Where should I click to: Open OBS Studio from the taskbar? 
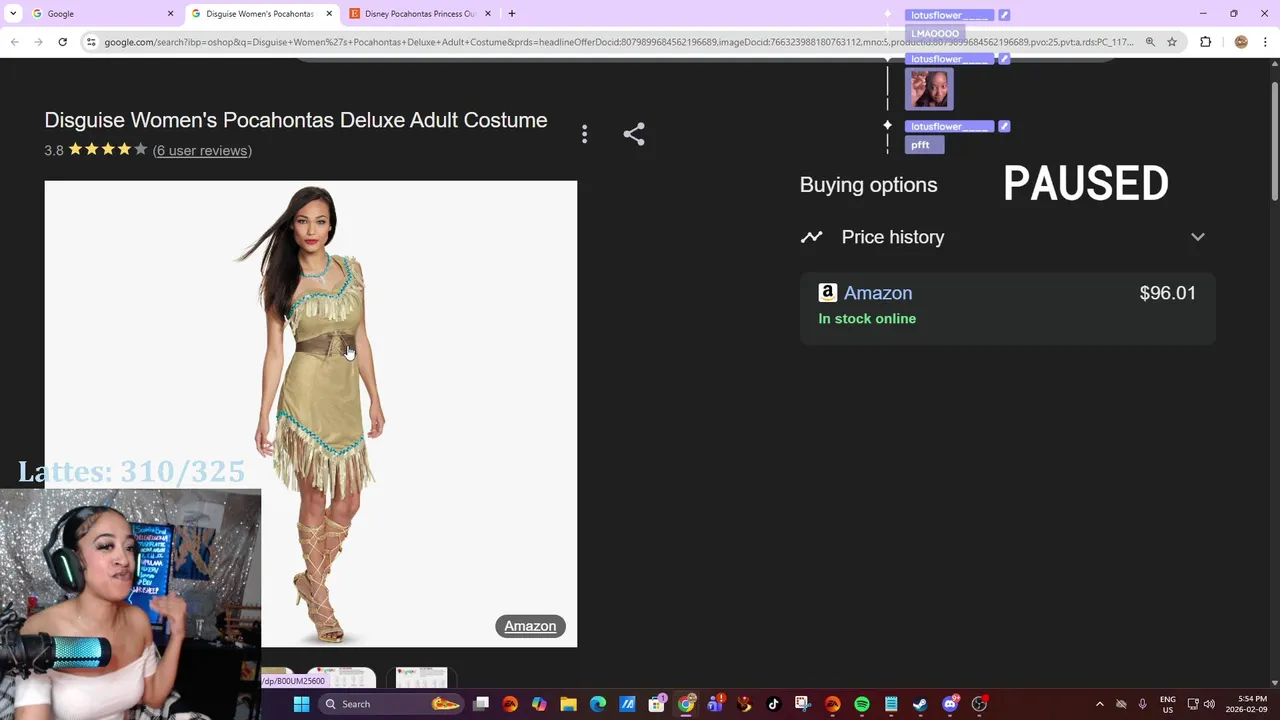(979, 704)
